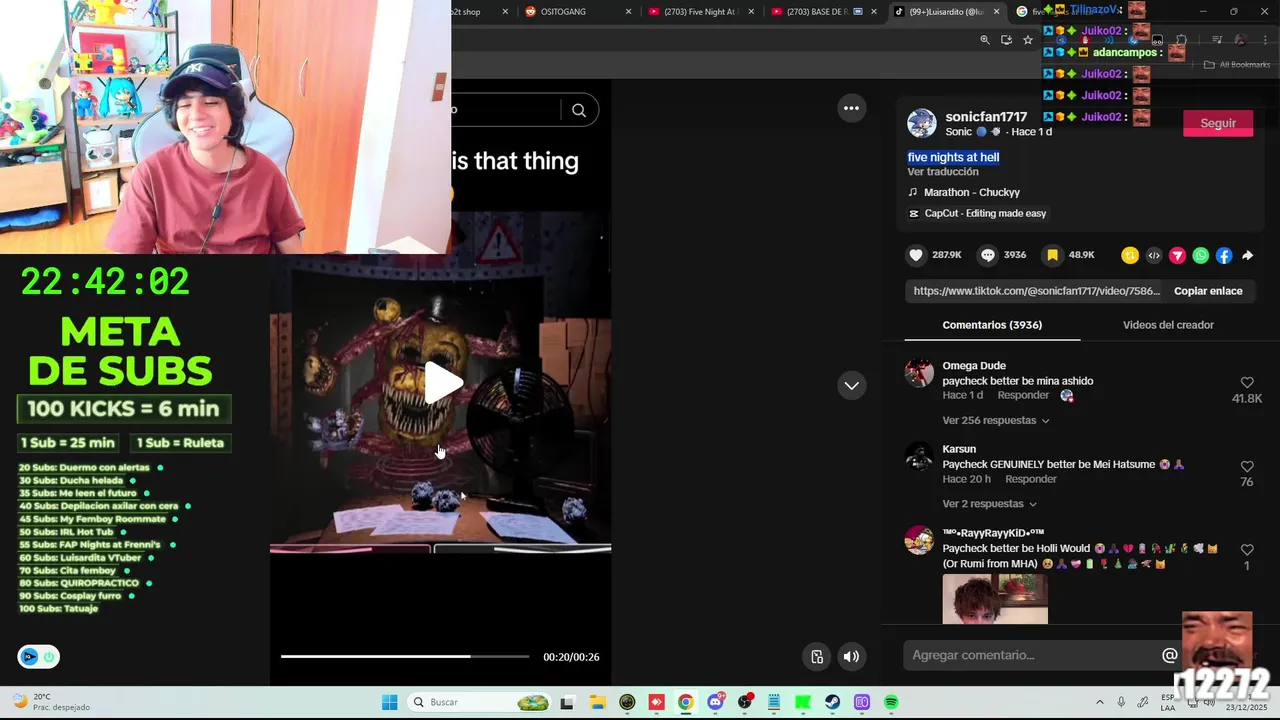
Task: Click the install app icon in address bar
Action: tap(1006, 40)
